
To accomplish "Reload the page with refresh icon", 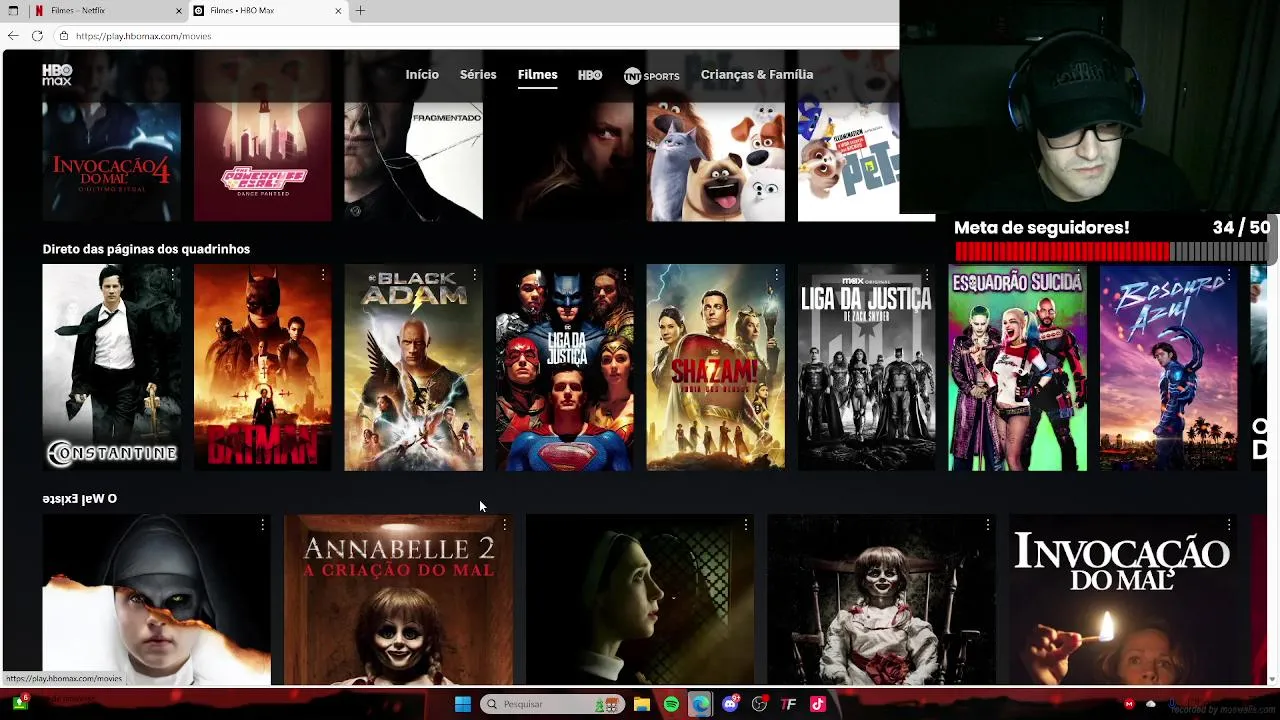I will 37,36.
